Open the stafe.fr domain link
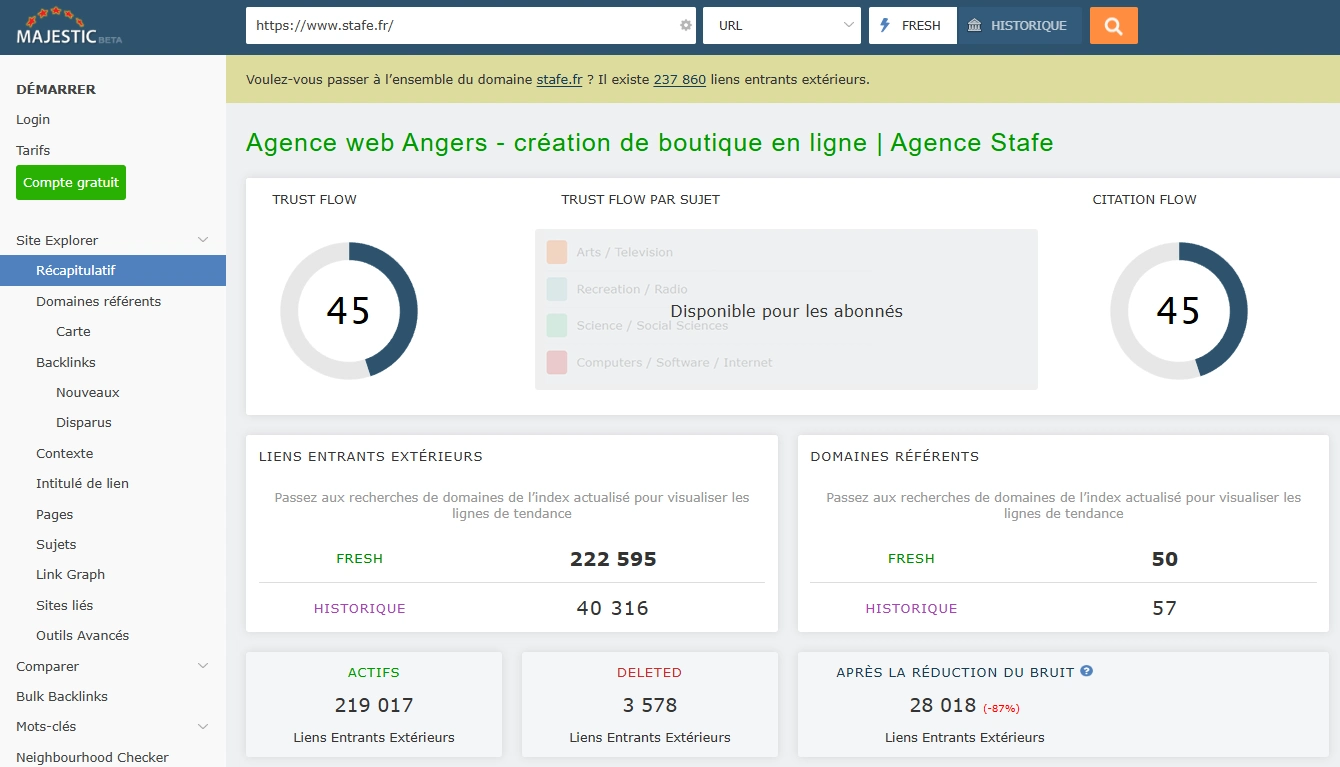 558,79
